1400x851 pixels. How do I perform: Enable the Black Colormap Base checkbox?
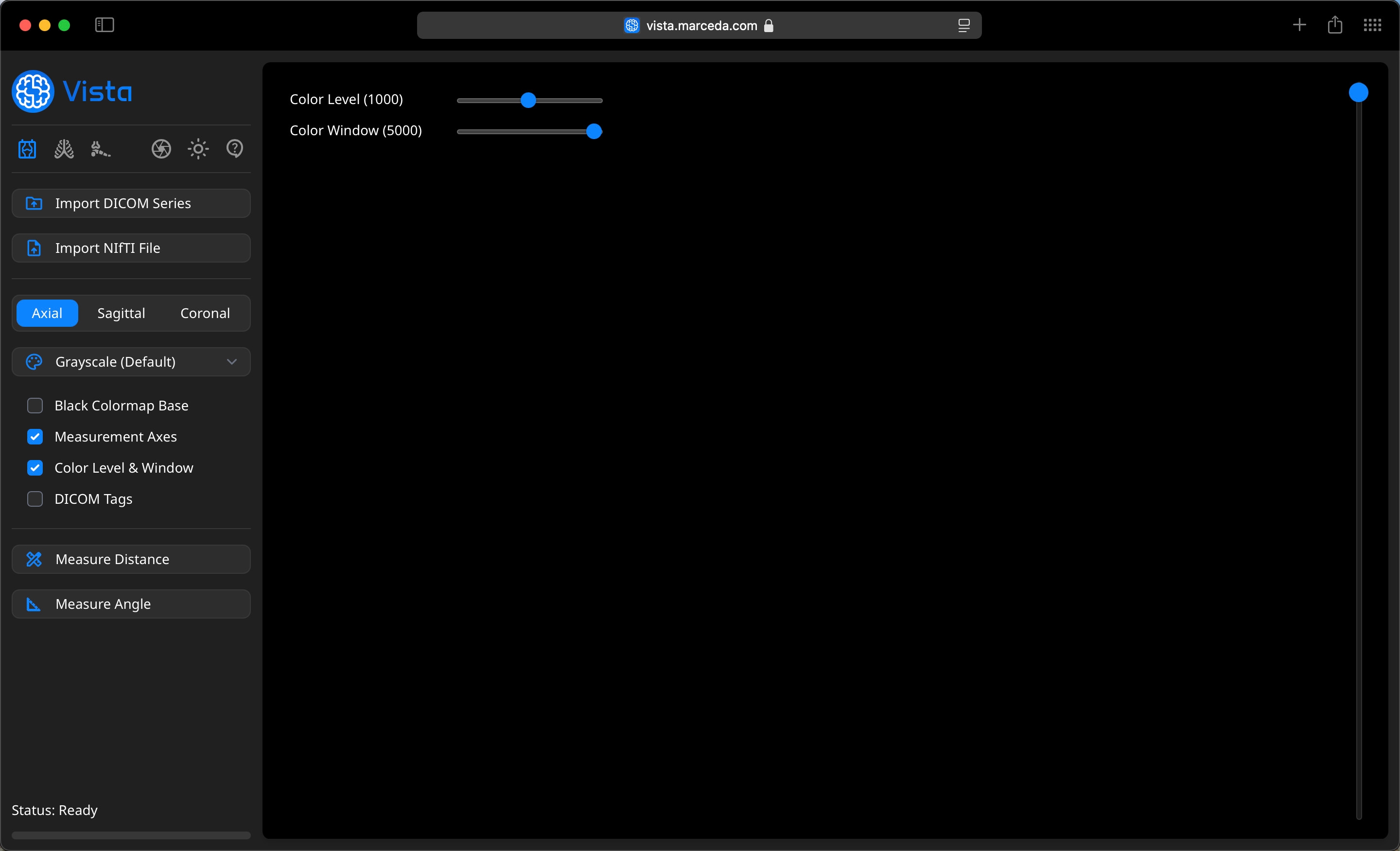35,406
